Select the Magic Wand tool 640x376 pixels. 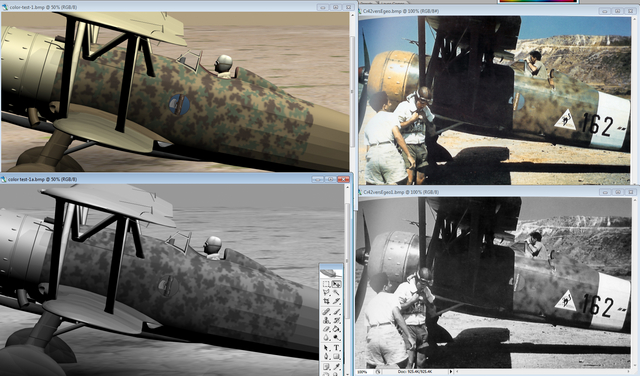point(337,292)
